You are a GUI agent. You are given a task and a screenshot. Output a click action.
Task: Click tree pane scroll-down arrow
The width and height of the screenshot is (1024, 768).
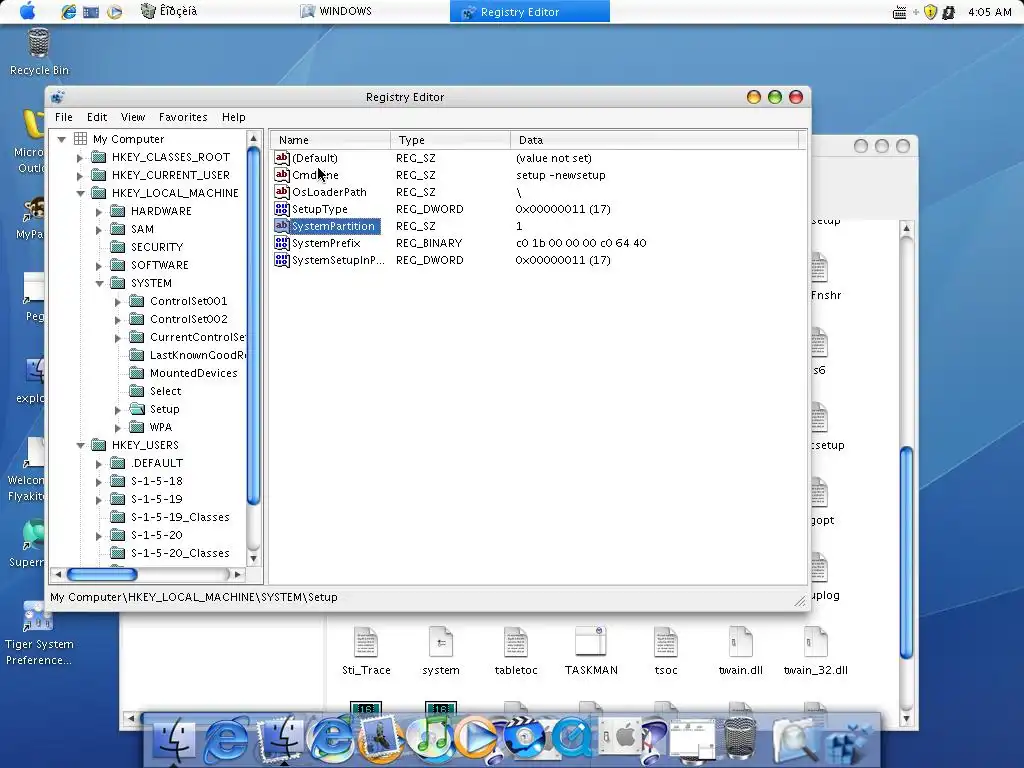coord(253,559)
